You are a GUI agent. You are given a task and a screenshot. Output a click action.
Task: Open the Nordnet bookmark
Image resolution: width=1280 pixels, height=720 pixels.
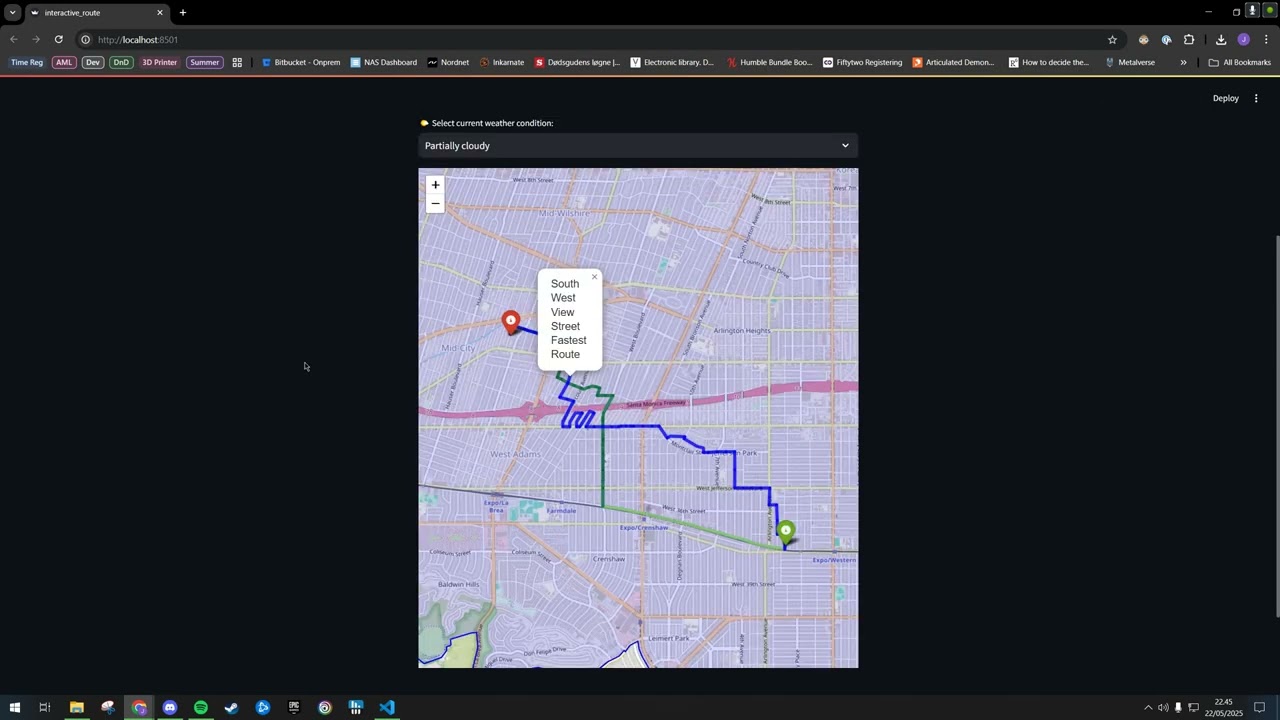coord(448,62)
